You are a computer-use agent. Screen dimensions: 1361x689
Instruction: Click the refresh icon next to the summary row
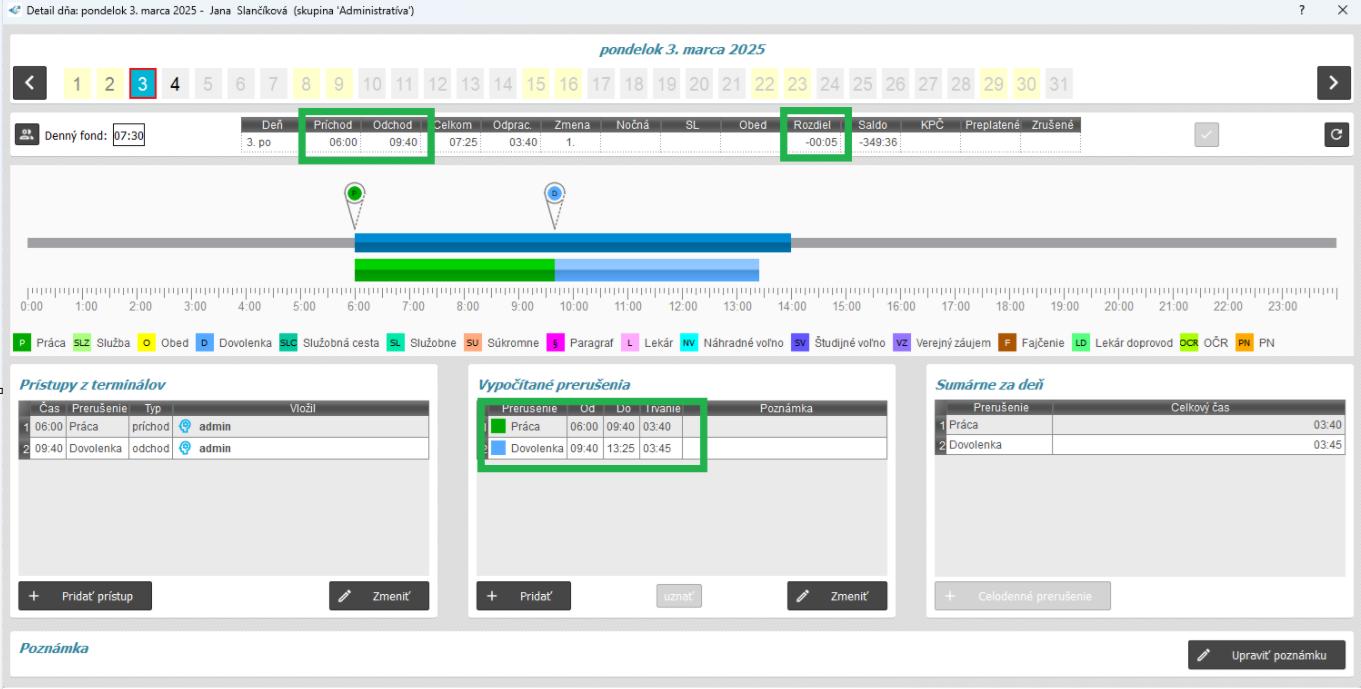[1333, 135]
